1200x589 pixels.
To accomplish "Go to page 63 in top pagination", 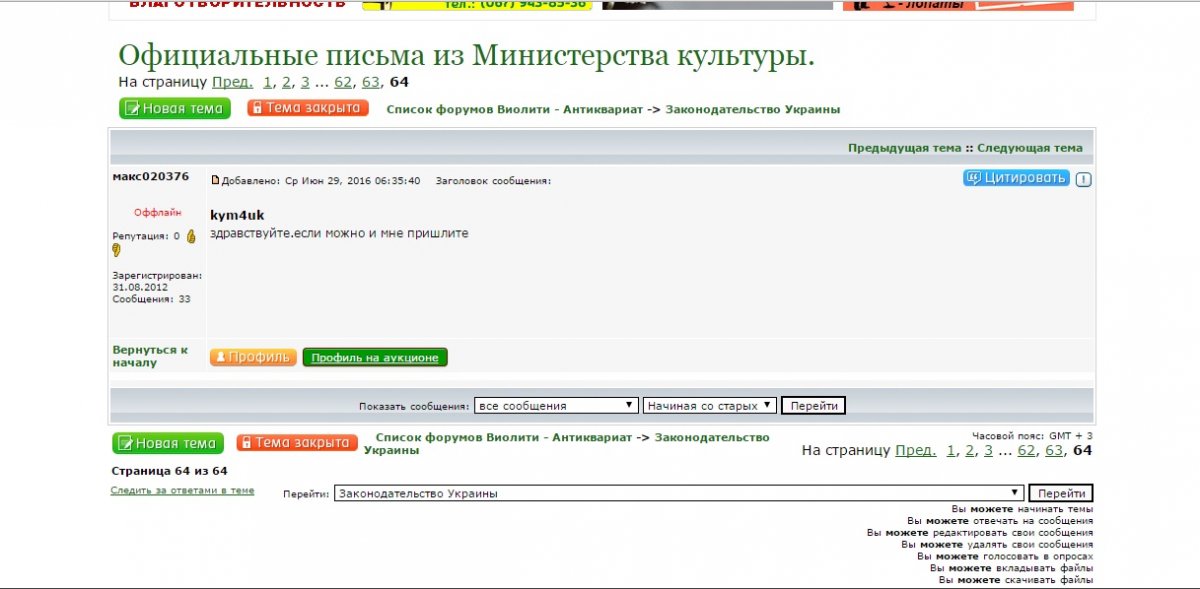I will click(370, 82).
